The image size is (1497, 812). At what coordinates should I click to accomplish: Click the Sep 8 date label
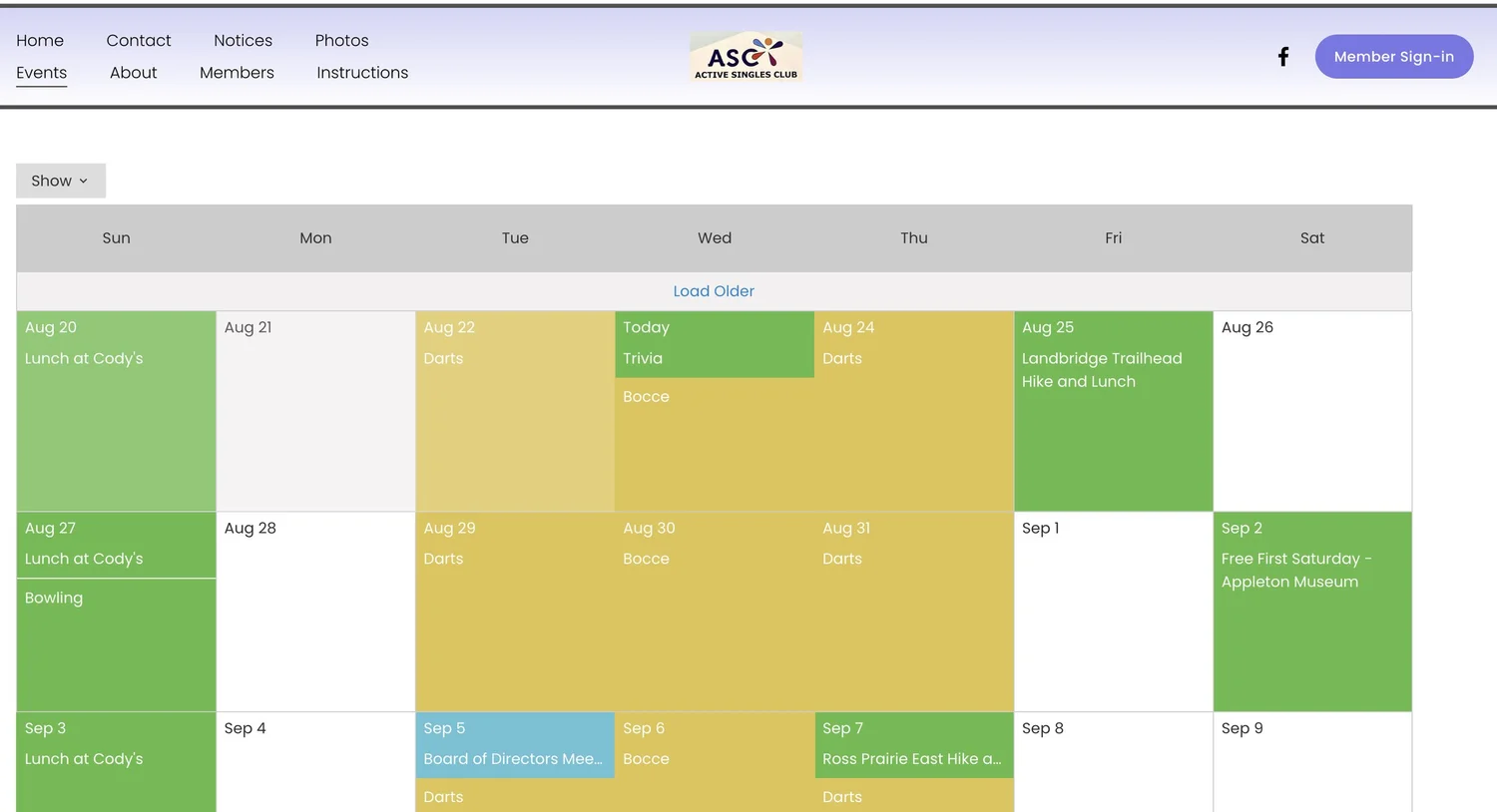(x=1043, y=728)
